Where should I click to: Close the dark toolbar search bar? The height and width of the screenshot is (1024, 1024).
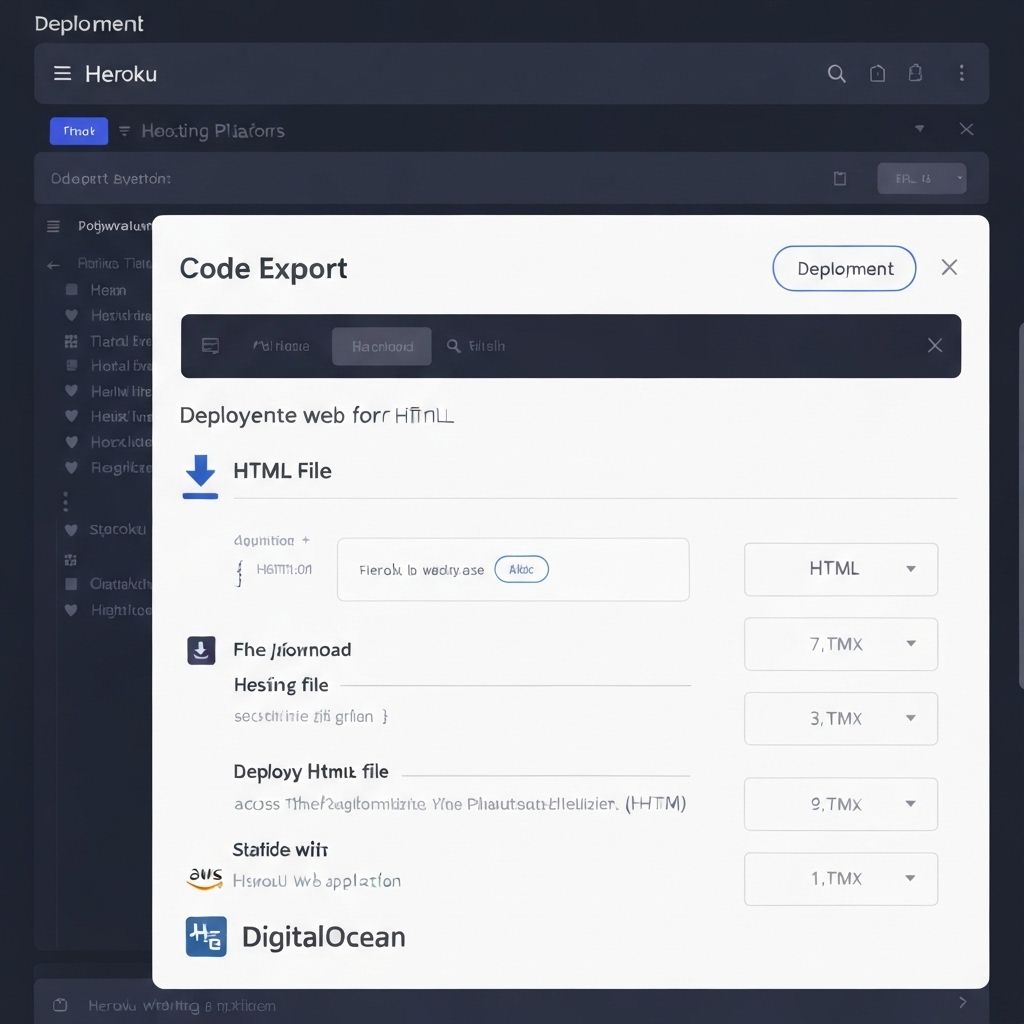click(x=934, y=346)
